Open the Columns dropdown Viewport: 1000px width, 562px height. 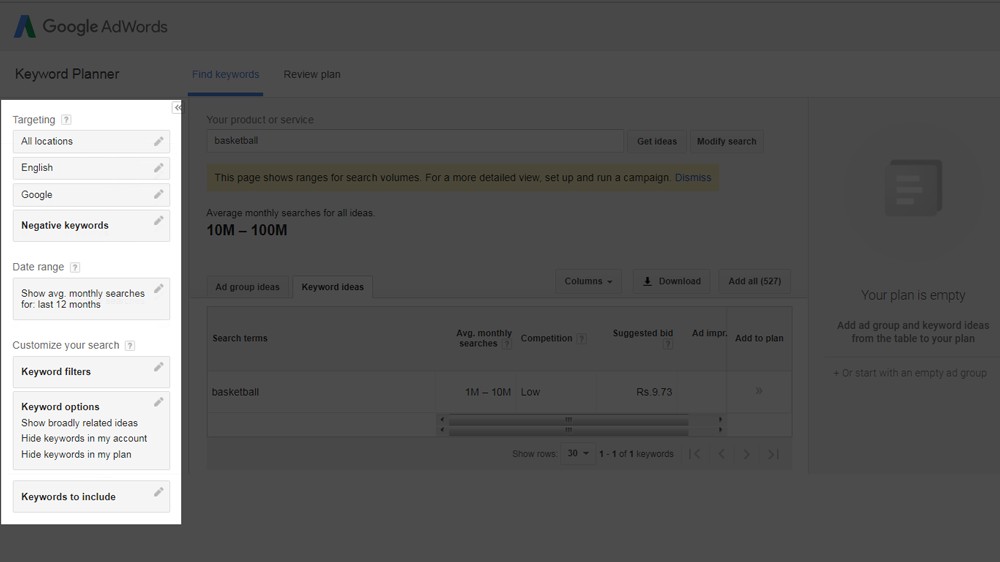tap(588, 281)
